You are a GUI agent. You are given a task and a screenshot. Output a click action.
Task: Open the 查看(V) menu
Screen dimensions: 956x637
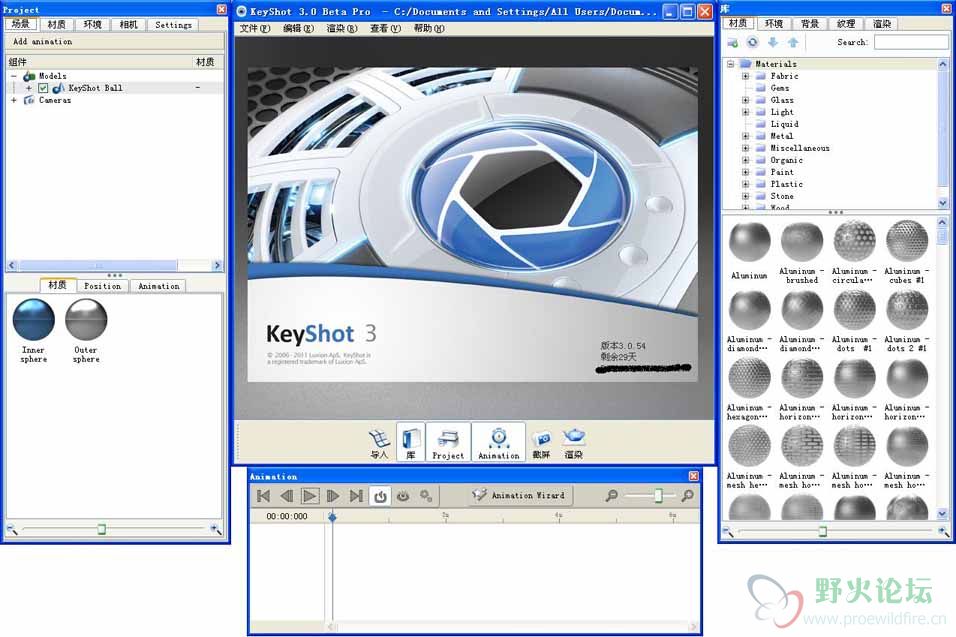385,28
